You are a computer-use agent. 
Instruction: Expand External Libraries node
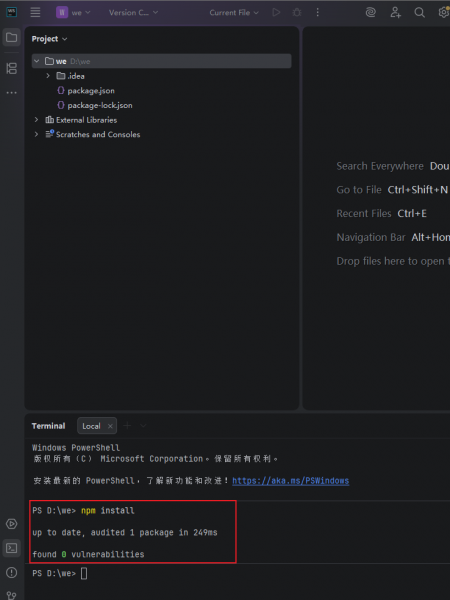coord(36,120)
